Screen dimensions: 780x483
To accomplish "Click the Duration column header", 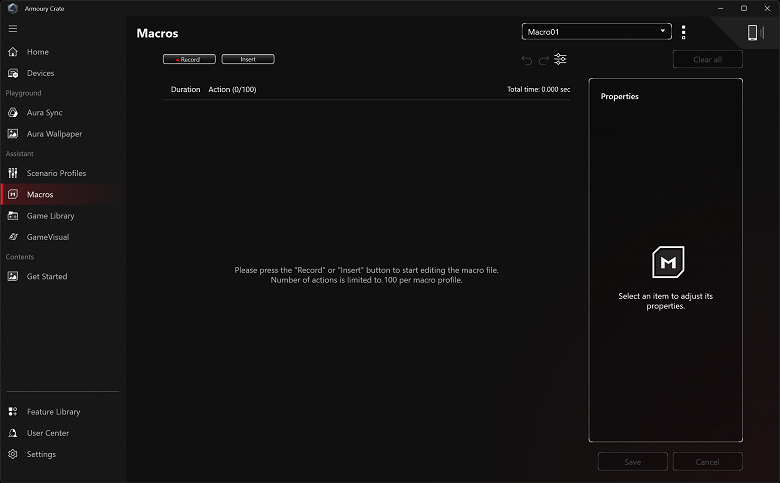I will point(186,90).
